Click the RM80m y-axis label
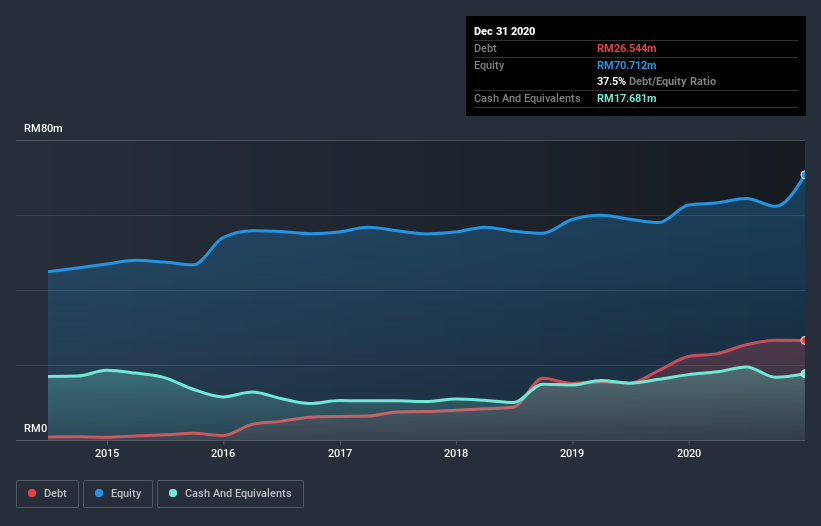The height and width of the screenshot is (526, 821). (43, 129)
